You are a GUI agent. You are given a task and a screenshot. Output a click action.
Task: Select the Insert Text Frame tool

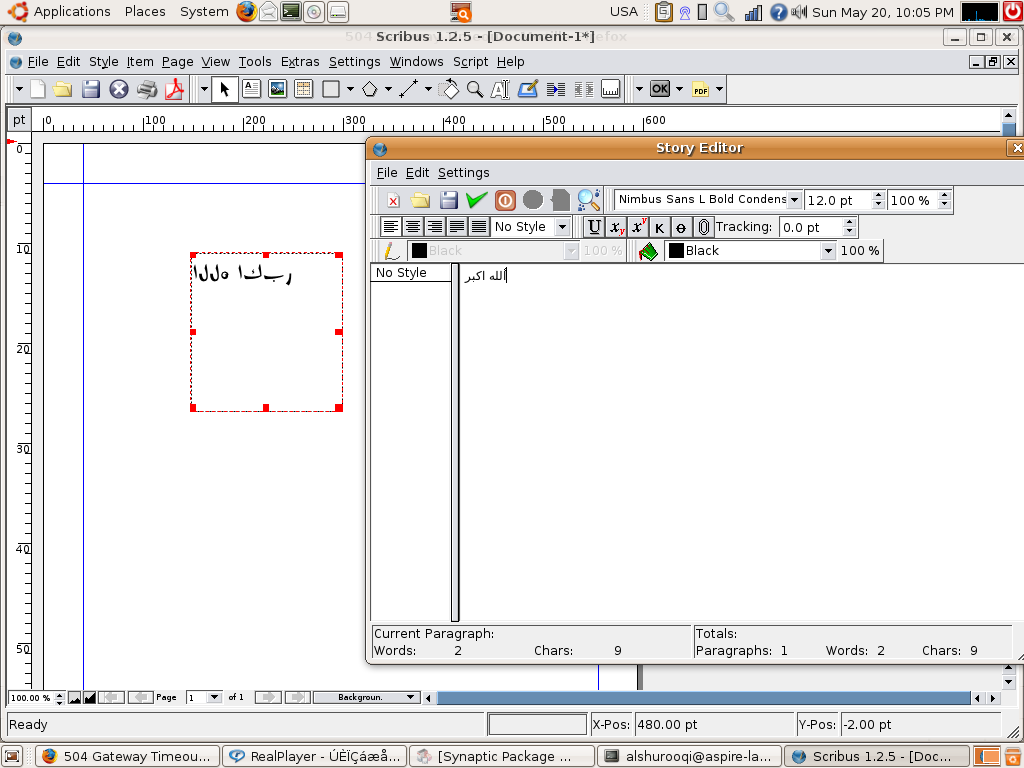point(251,89)
